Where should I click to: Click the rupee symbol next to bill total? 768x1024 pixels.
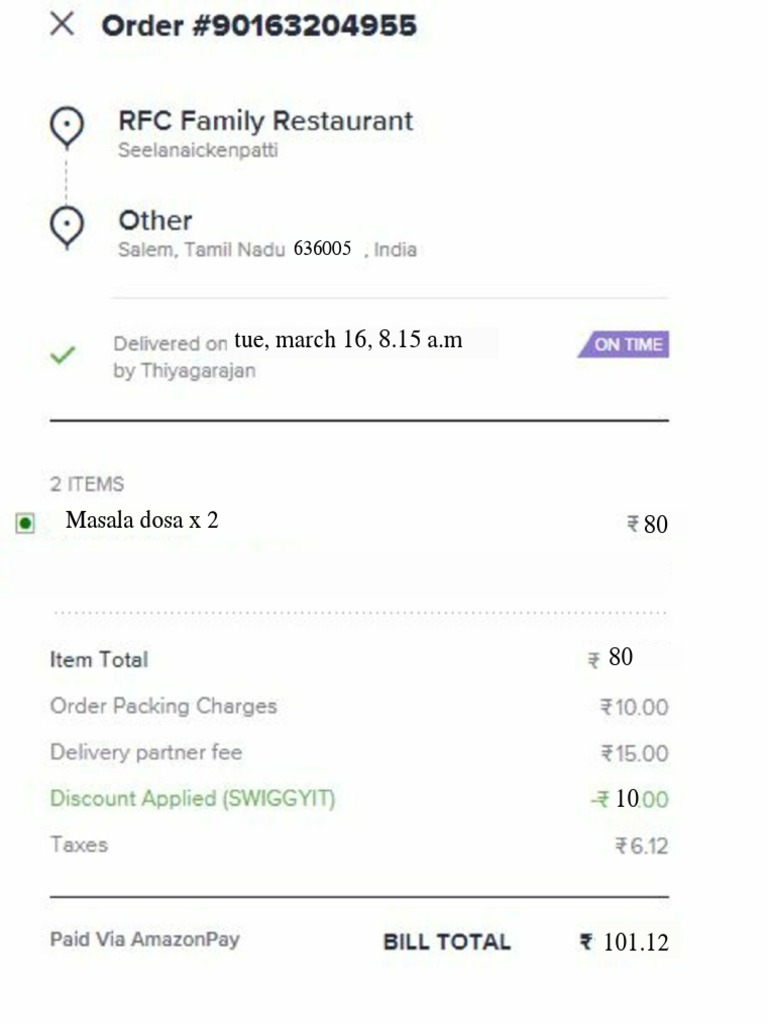coord(586,941)
